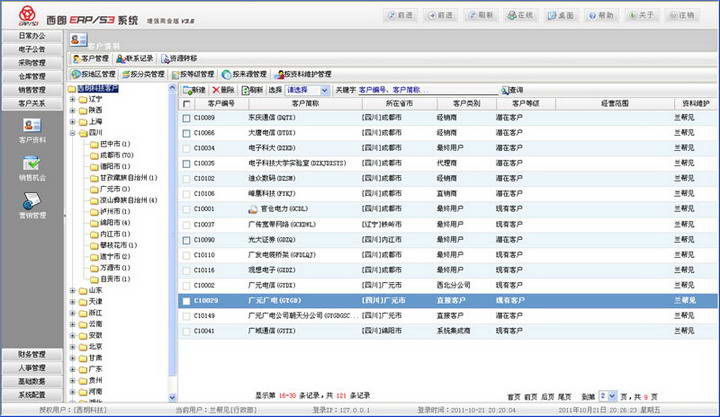Check the box for customer C10041
The width and height of the screenshot is (720, 417).
(x=186, y=332)
